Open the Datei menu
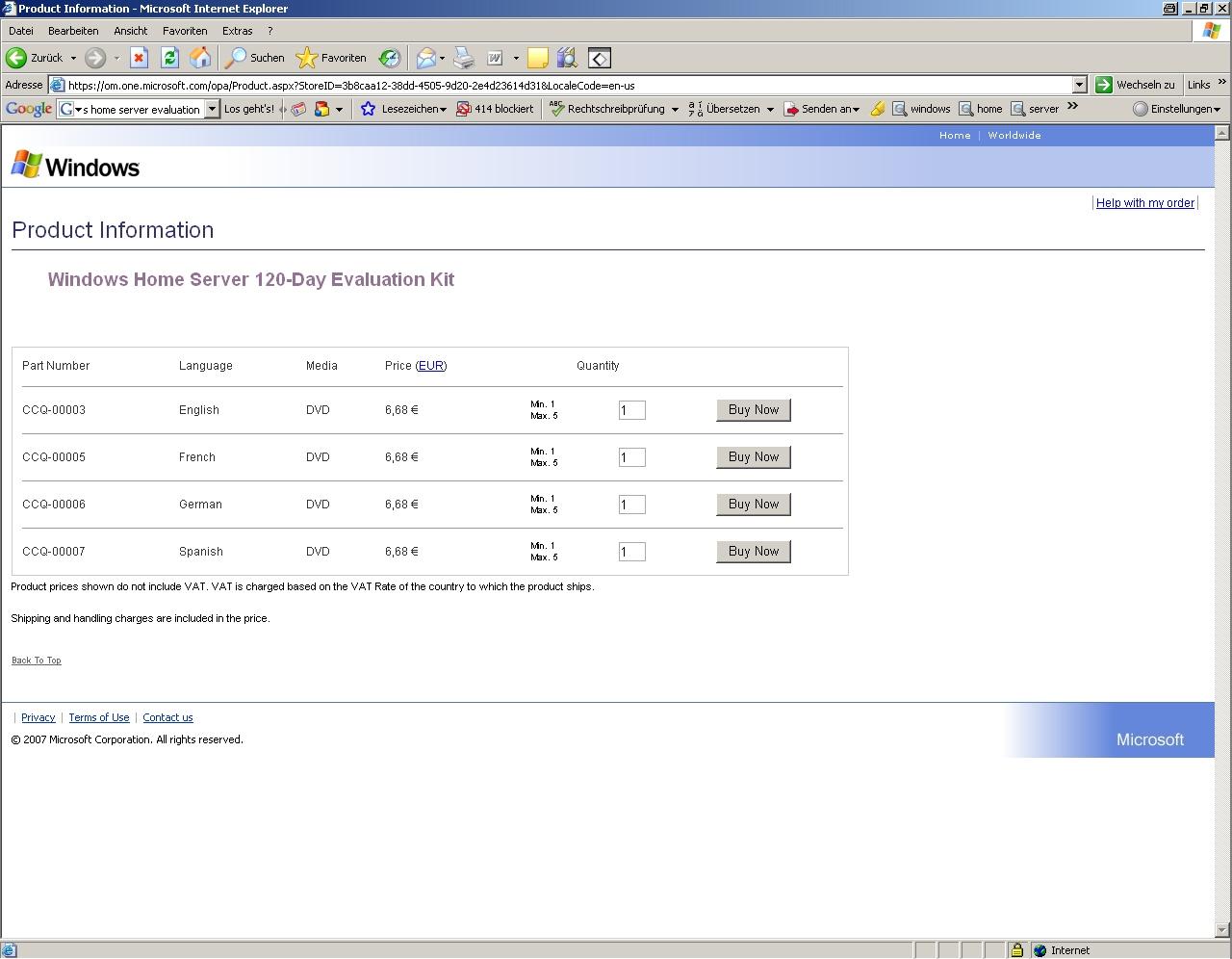Viewport: 1232px width, 959px height. click(x=20, y=31)
